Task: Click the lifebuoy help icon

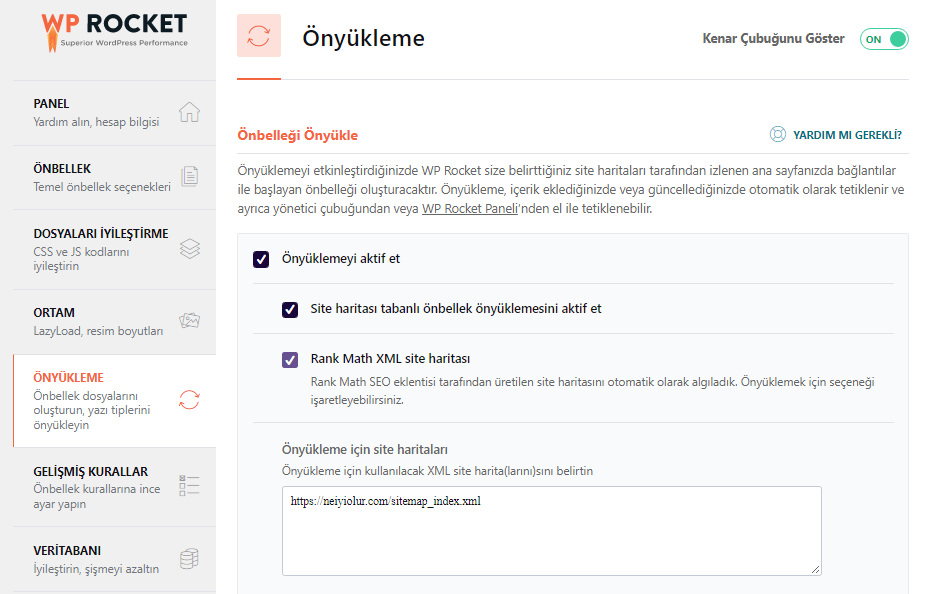Action: (778, 134)
